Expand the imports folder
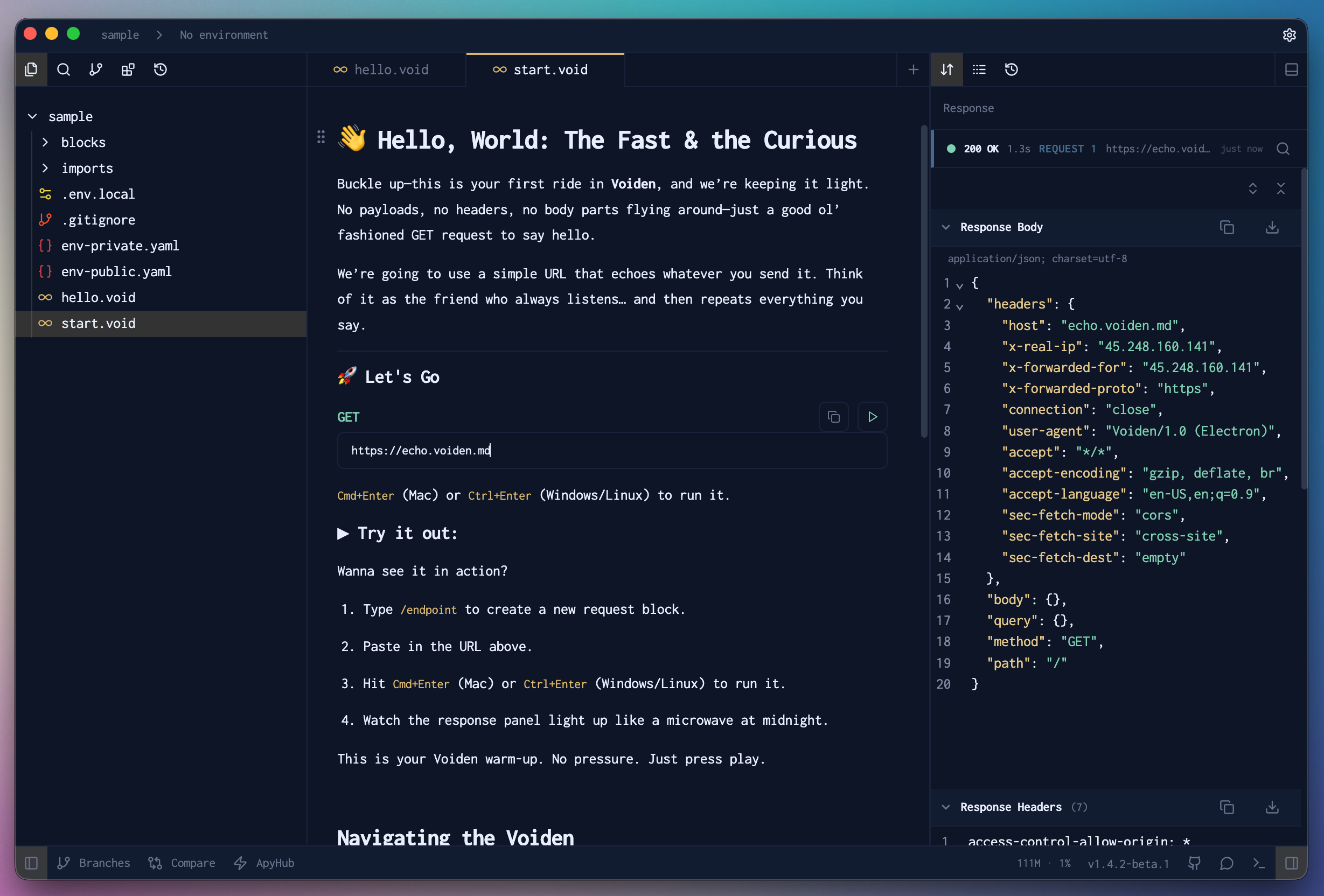This screenshot has width=1324, height=896. (46, 168)
